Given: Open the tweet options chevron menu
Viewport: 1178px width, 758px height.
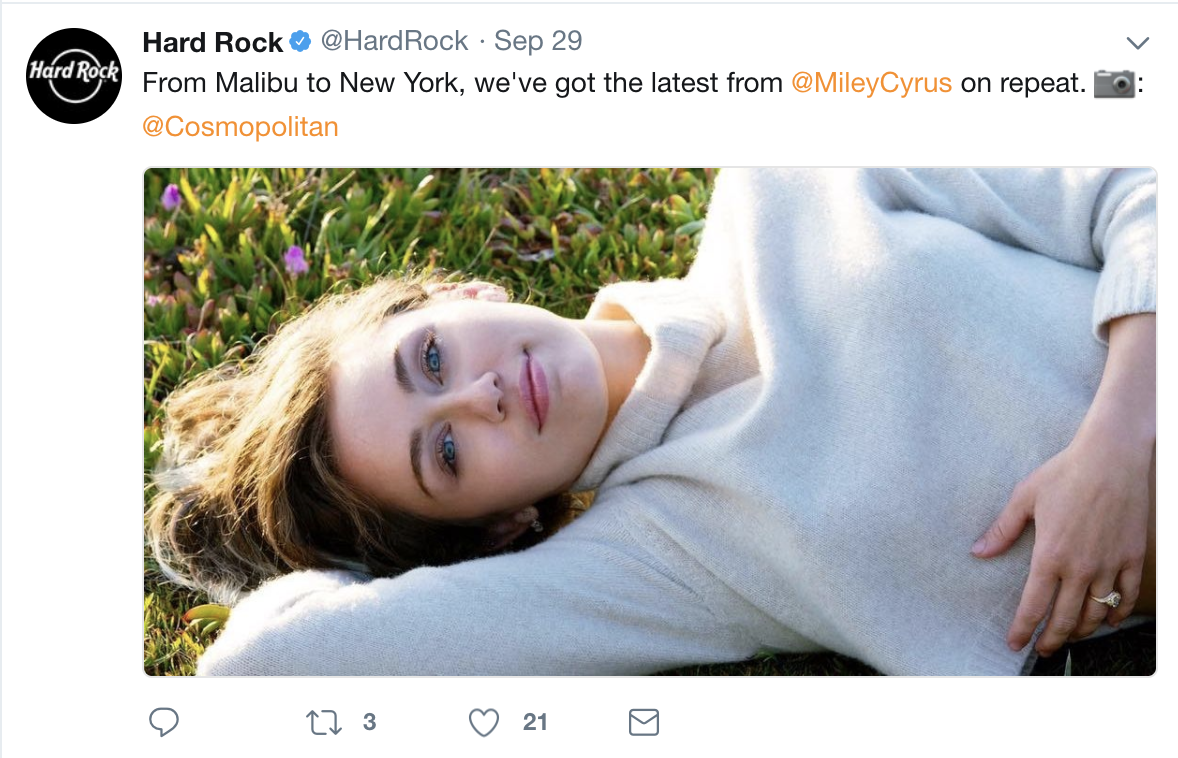Looking at the screenshot, I should pyautogui.click(x=1137, y=43).
